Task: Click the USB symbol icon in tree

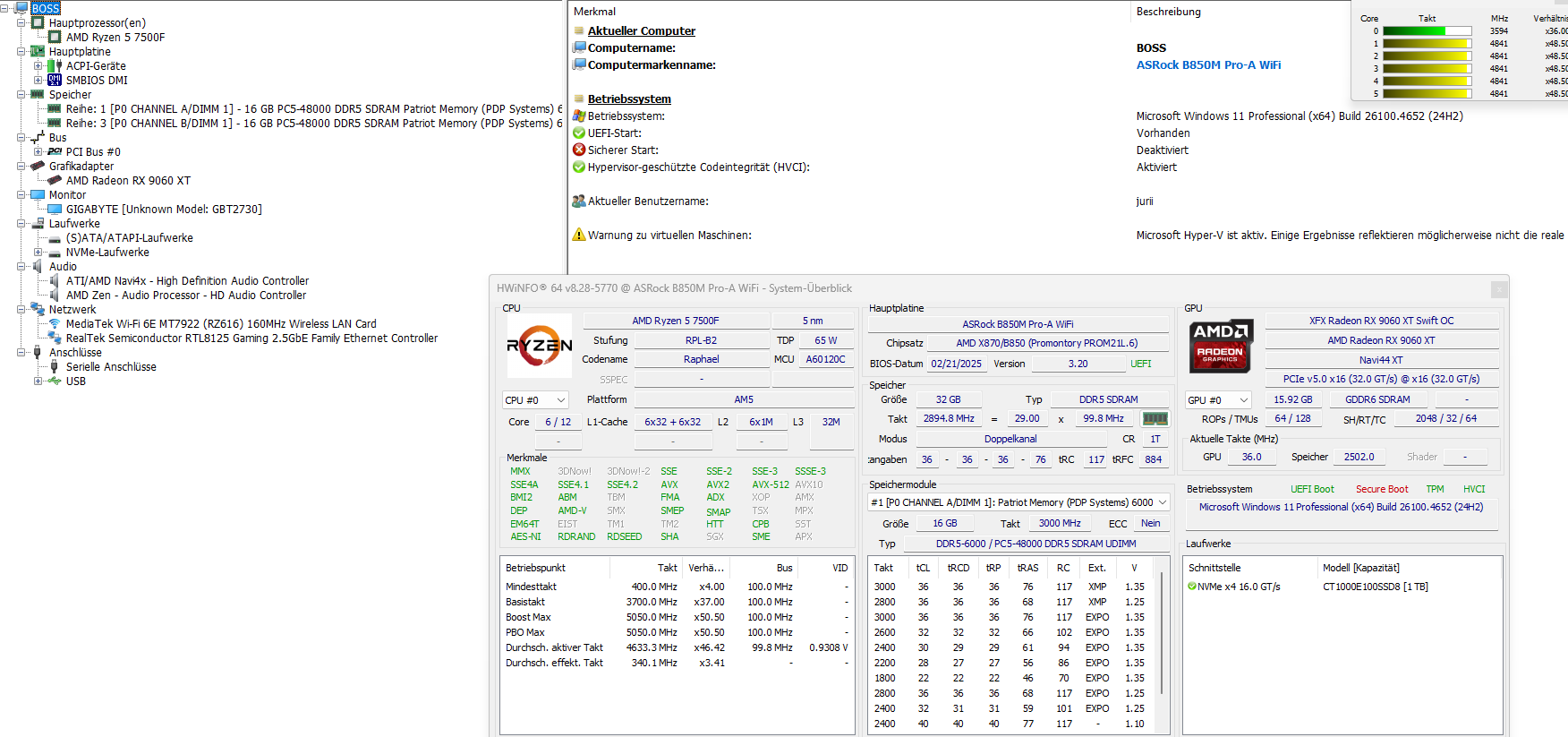Action: pos(55,381)
